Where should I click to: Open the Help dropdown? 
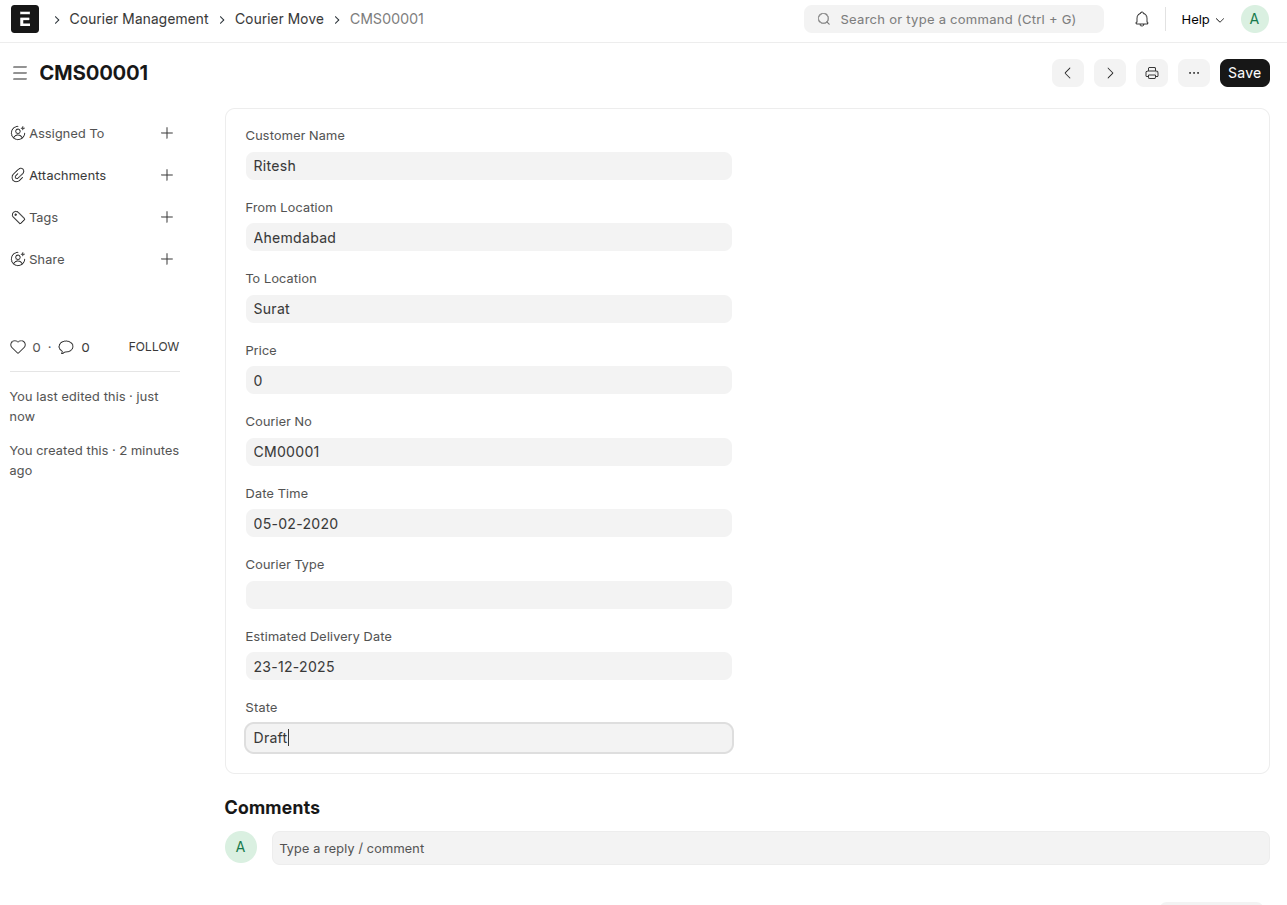[x=1202, y=19]
